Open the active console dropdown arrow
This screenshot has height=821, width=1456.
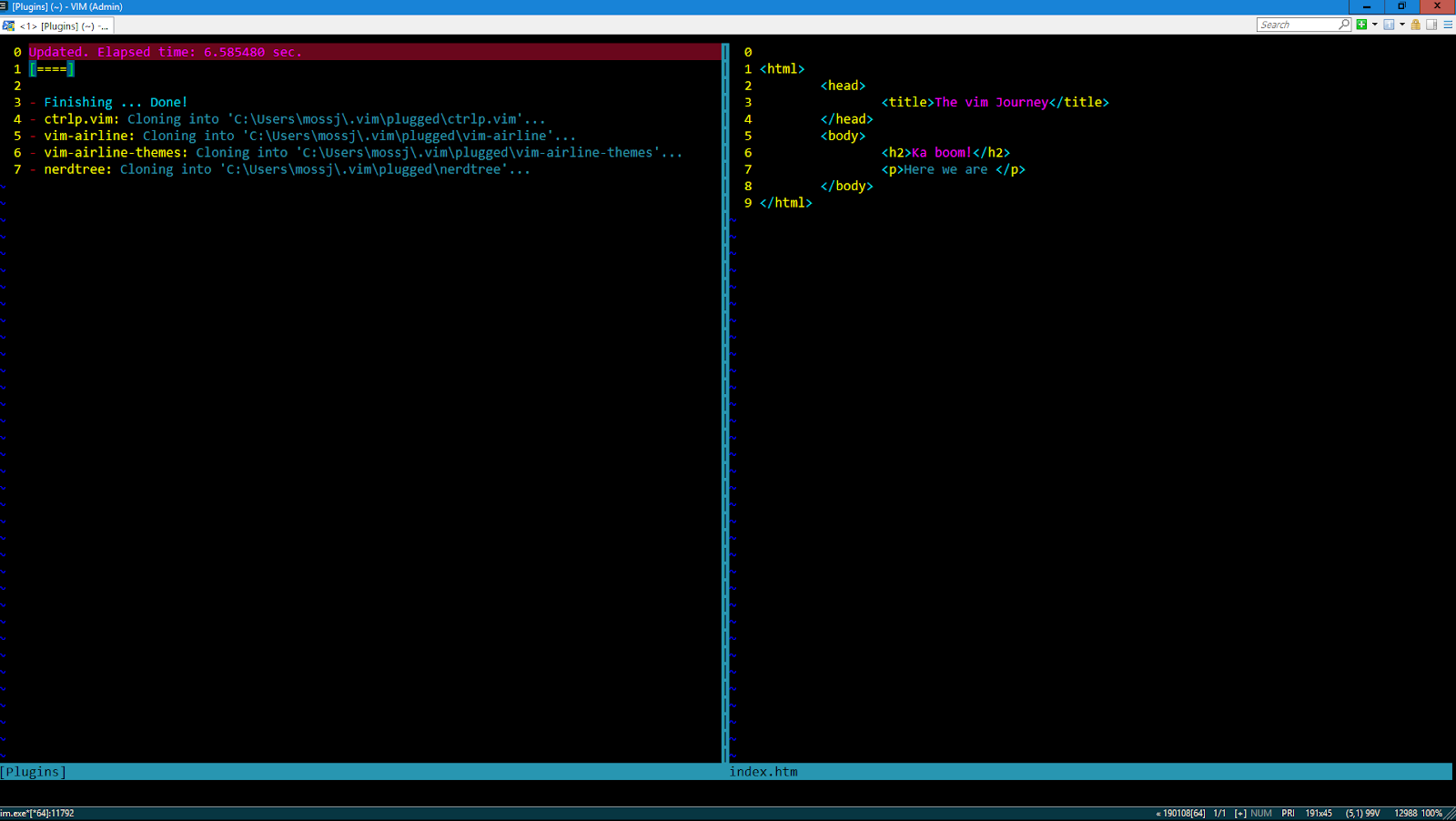pyautogui.click(x=1402, y=25)
